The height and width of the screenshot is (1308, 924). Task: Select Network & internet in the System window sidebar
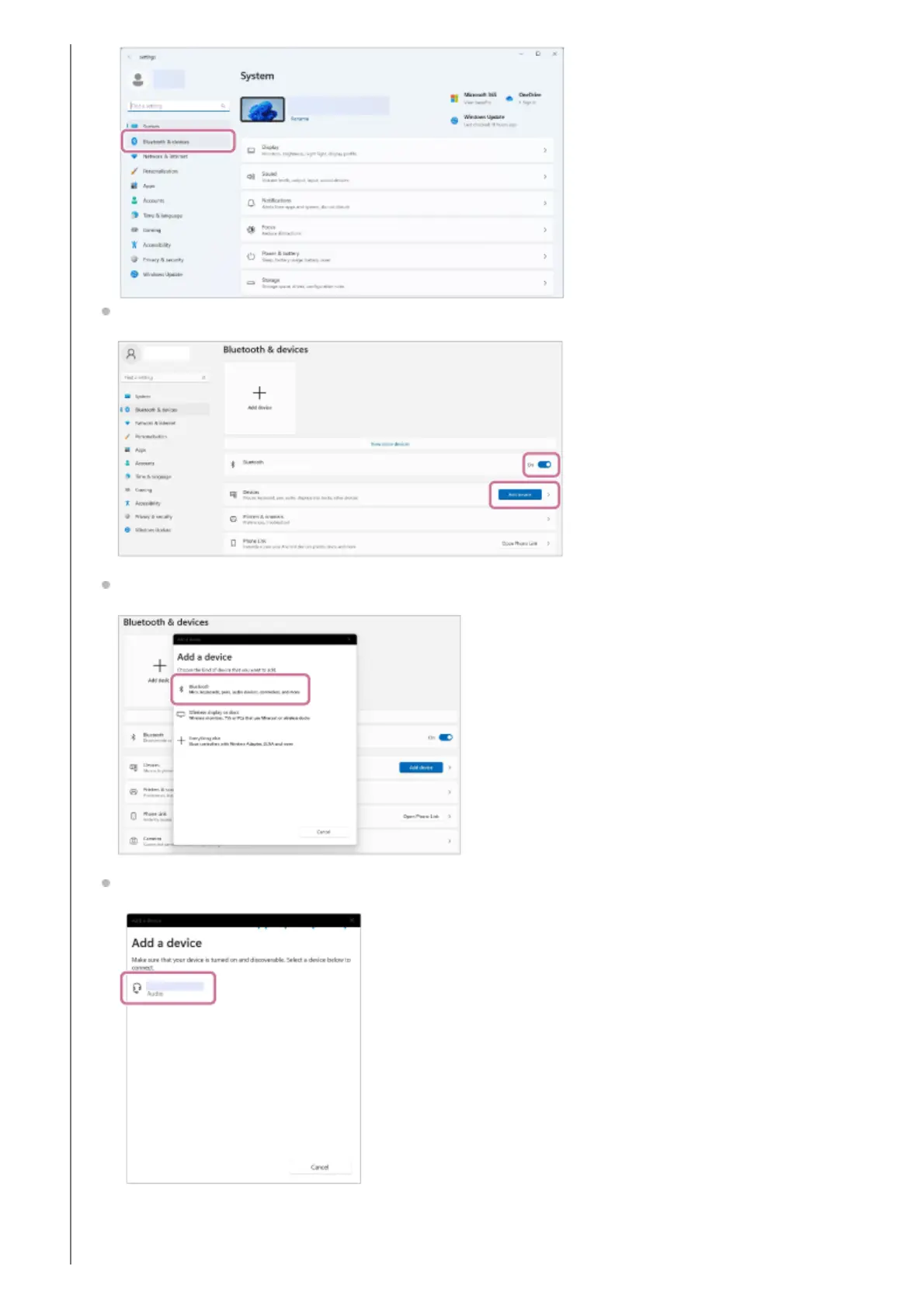165,156
